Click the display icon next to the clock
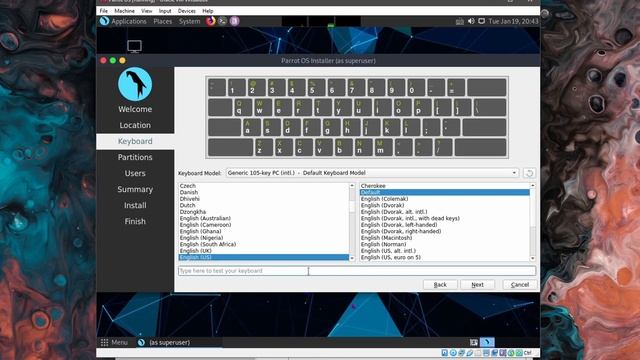 pos(482,21)
